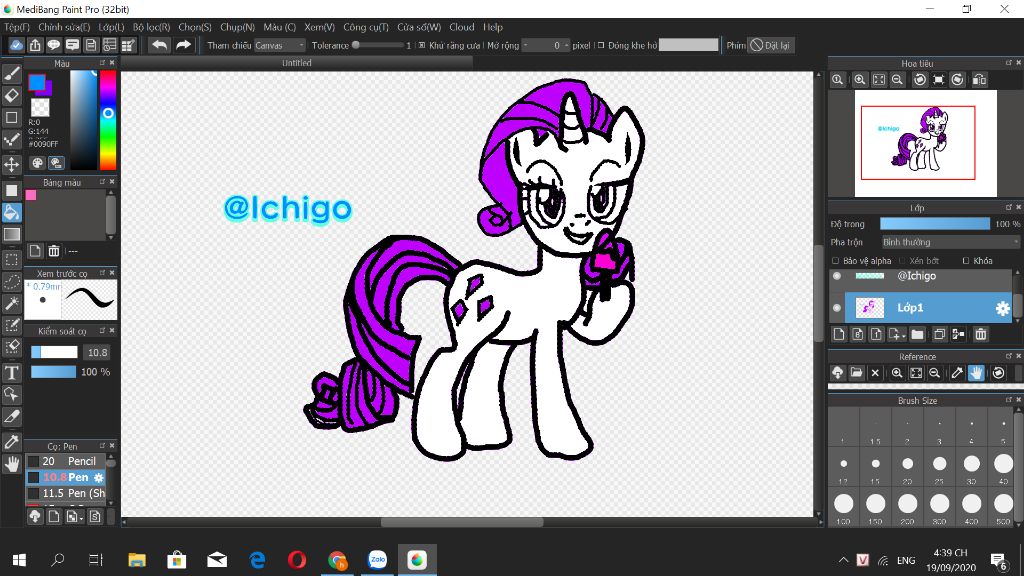Hide the @Ichigo layer
Image resolution: width=1024 pixels, height=576 pixels.
pyautogui.click(x=837, y=276)
